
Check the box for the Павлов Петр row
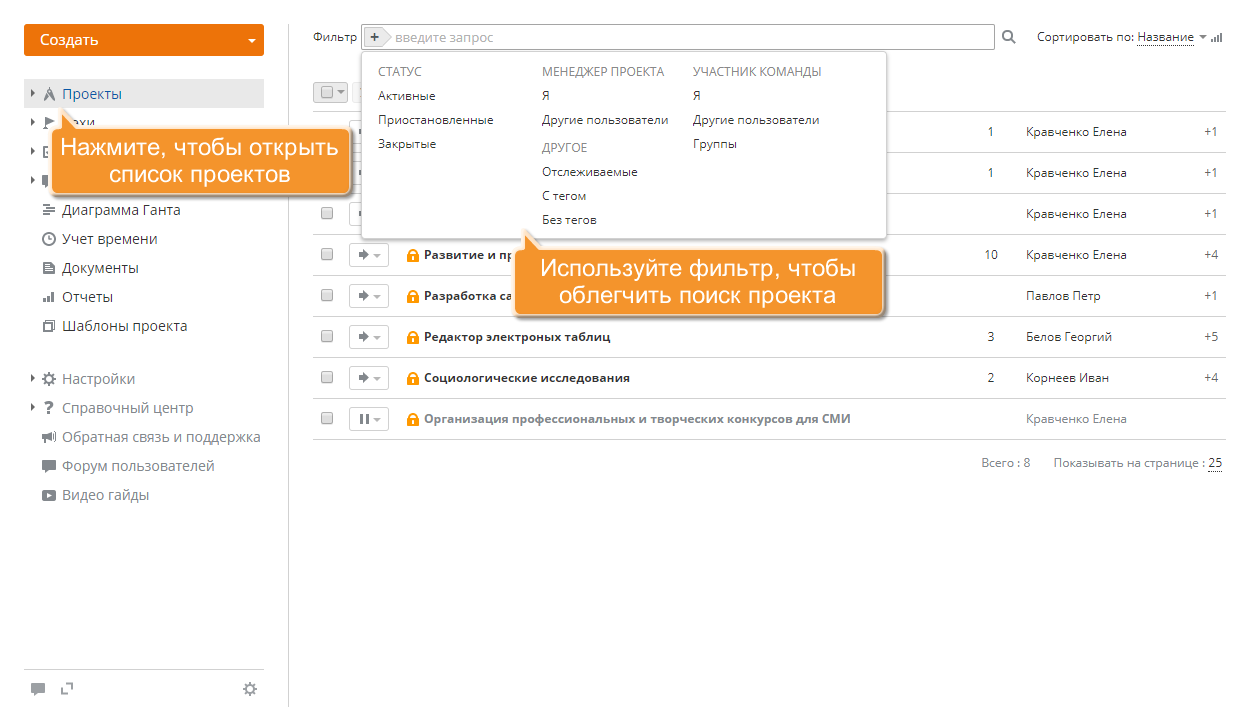327,296
